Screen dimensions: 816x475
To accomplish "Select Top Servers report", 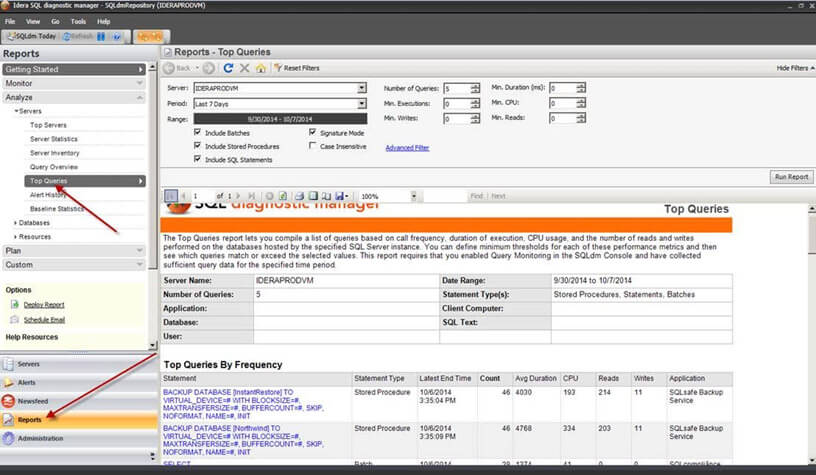I will (48, 125).
